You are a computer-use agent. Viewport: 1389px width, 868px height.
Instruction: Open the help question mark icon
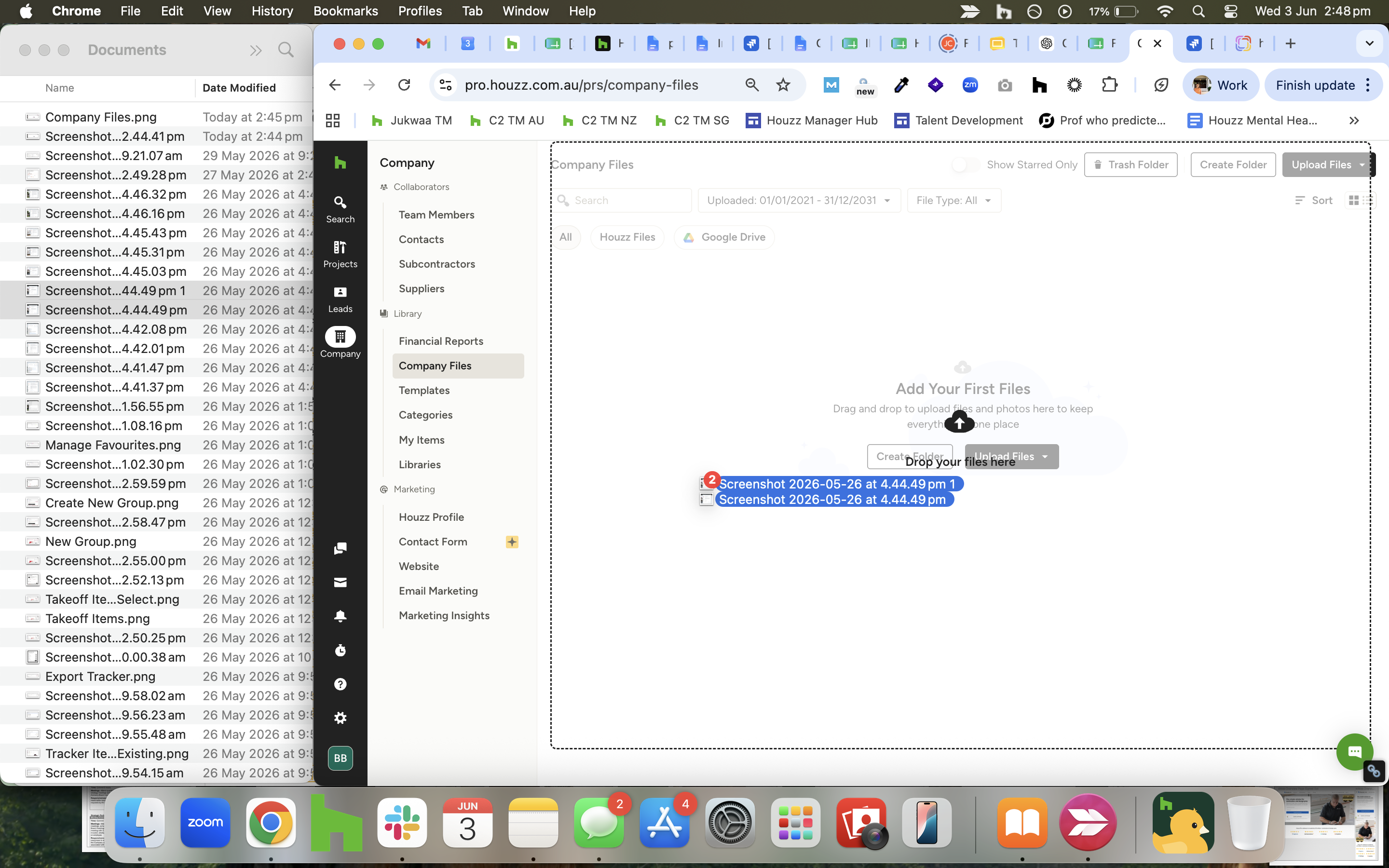pos(340,684)
